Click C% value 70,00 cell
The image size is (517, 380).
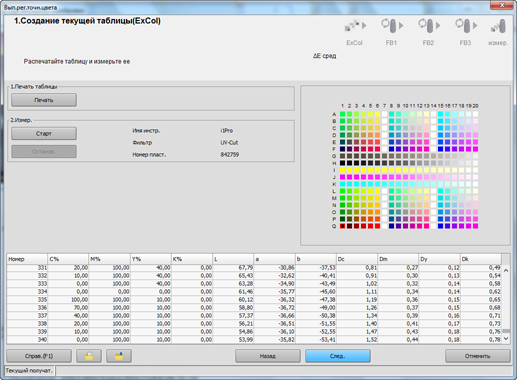click(68, 308)
